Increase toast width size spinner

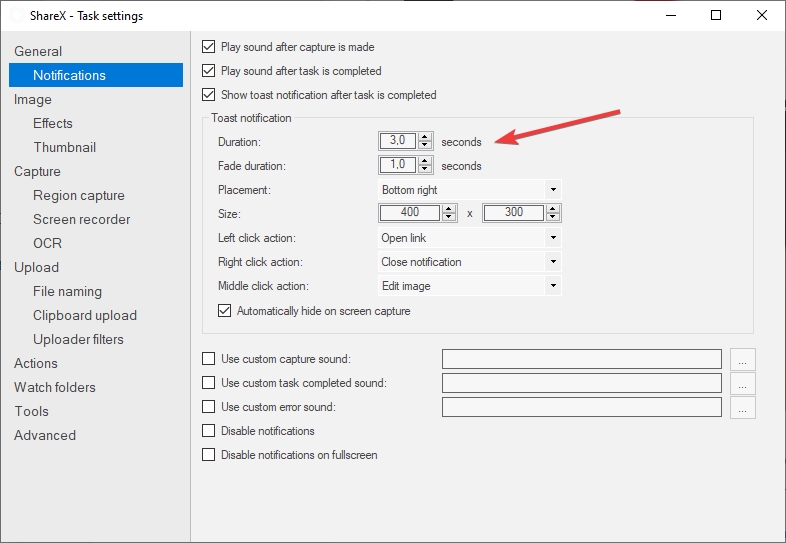pyautogui.click(x=449, y=209)
